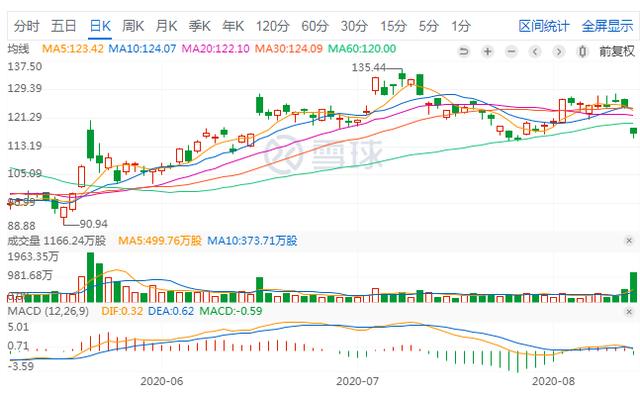Screen dimensions: 640x396
Task: Select the 五日 five-day tab
Action: [64, 26]
